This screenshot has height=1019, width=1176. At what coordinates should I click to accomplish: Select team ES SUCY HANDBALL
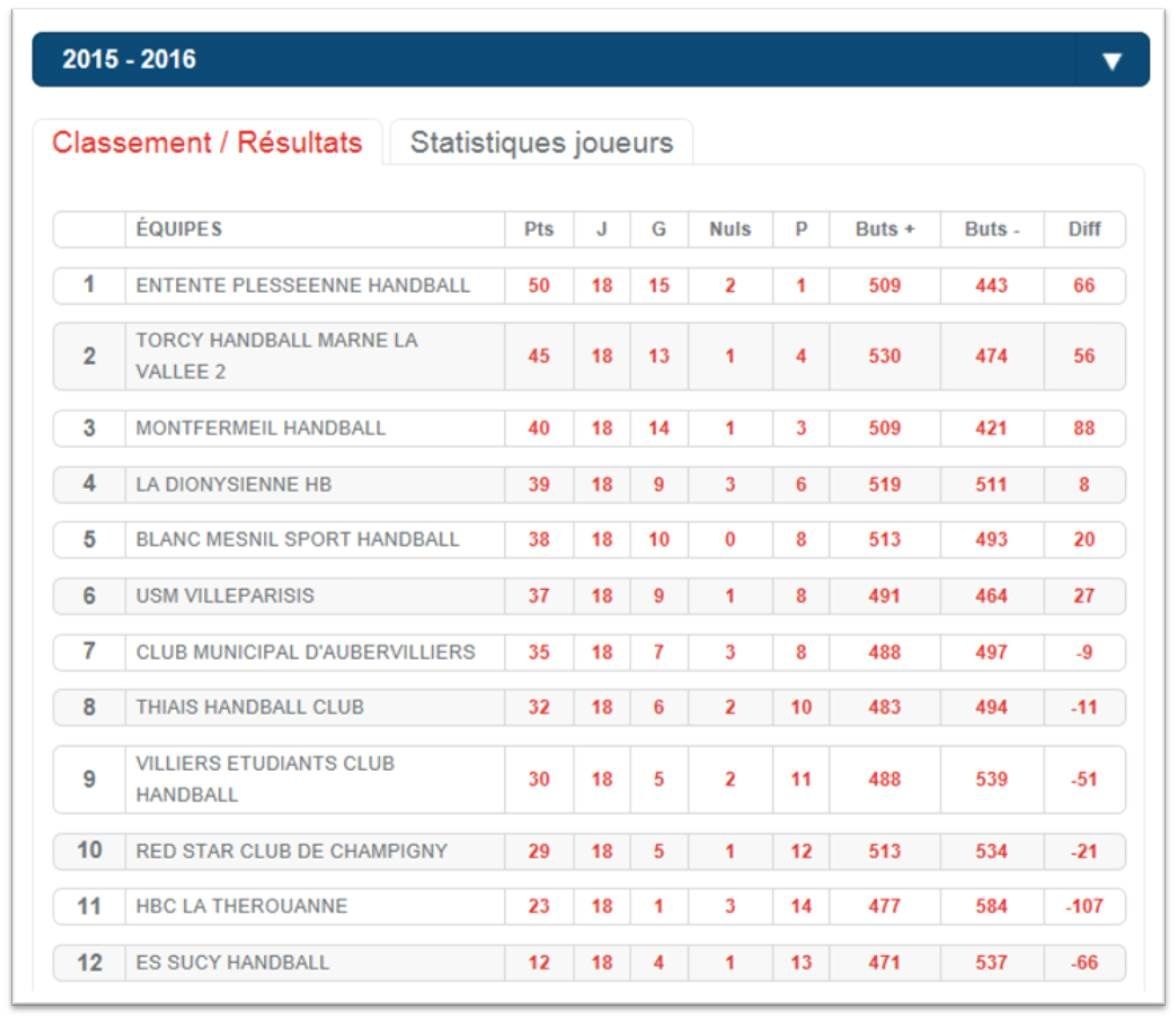point(232,963)
